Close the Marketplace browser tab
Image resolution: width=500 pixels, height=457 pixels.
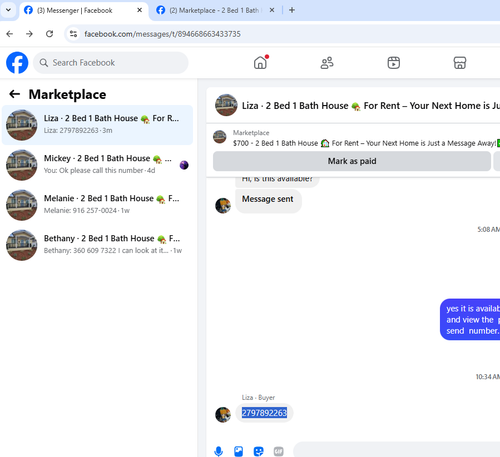(x=272, y=10)
